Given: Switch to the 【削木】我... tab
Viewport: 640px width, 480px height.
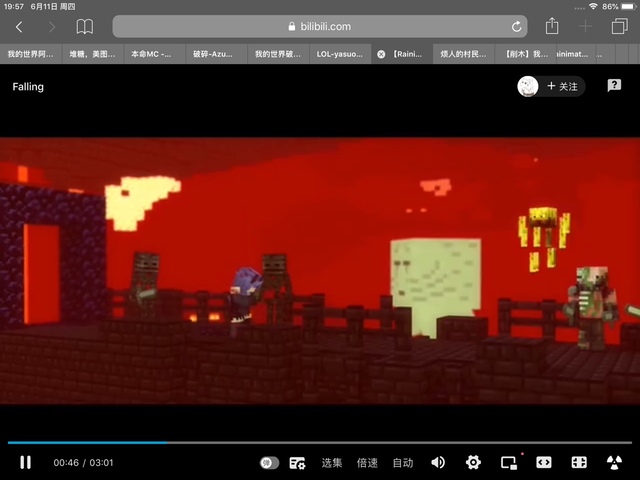Looking at the screenshot, I should pos(526,54).
